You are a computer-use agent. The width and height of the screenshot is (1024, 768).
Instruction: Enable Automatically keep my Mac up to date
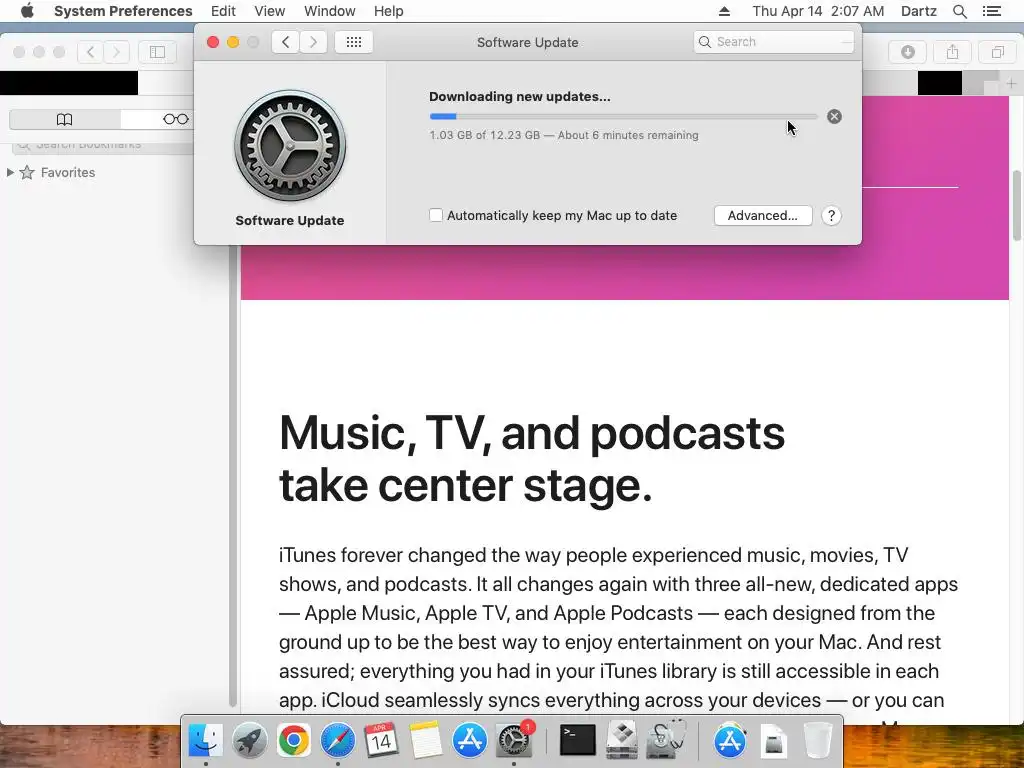[436, 215]
